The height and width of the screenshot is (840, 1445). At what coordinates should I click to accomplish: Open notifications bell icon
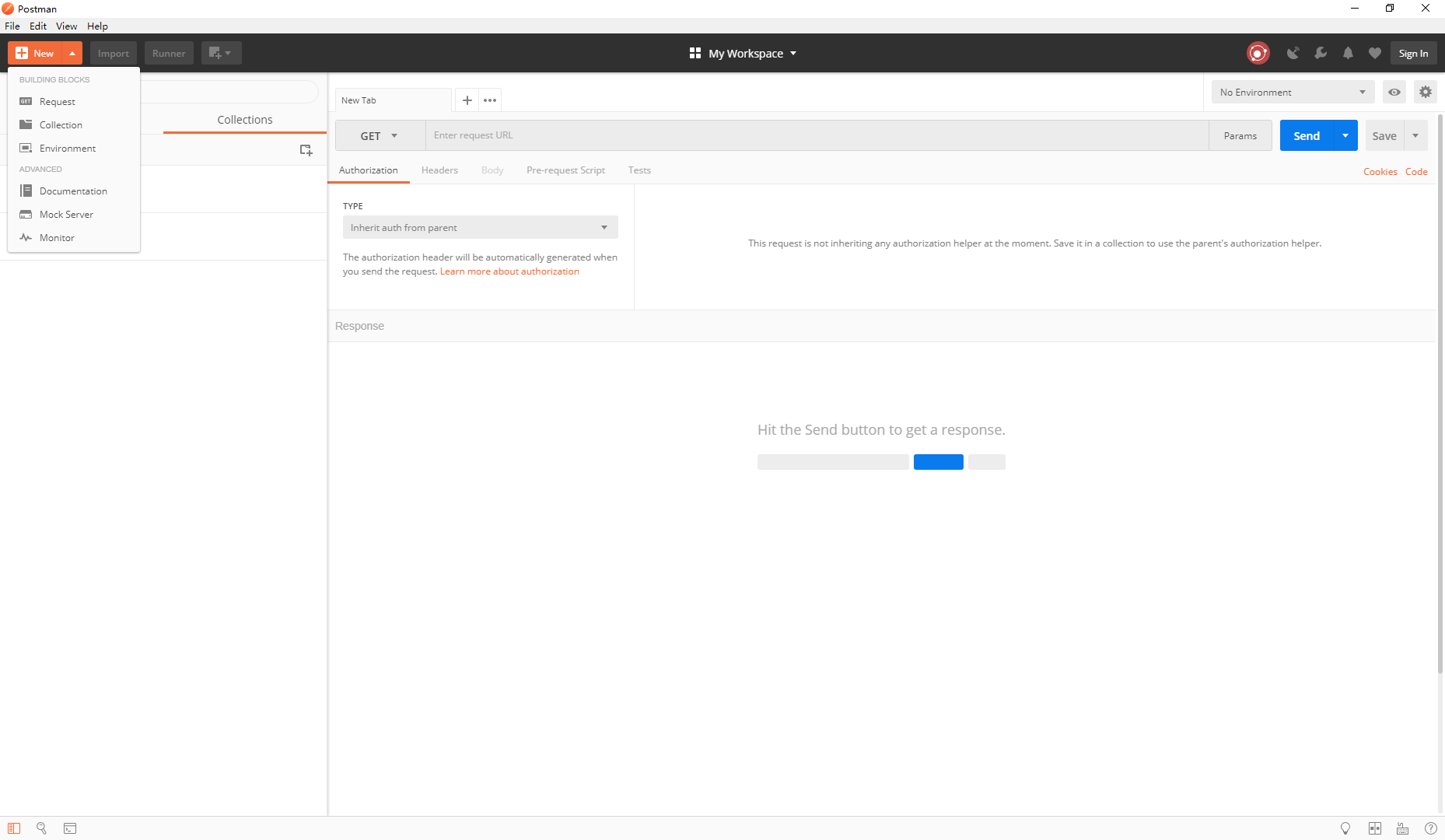coord(1348,53)
